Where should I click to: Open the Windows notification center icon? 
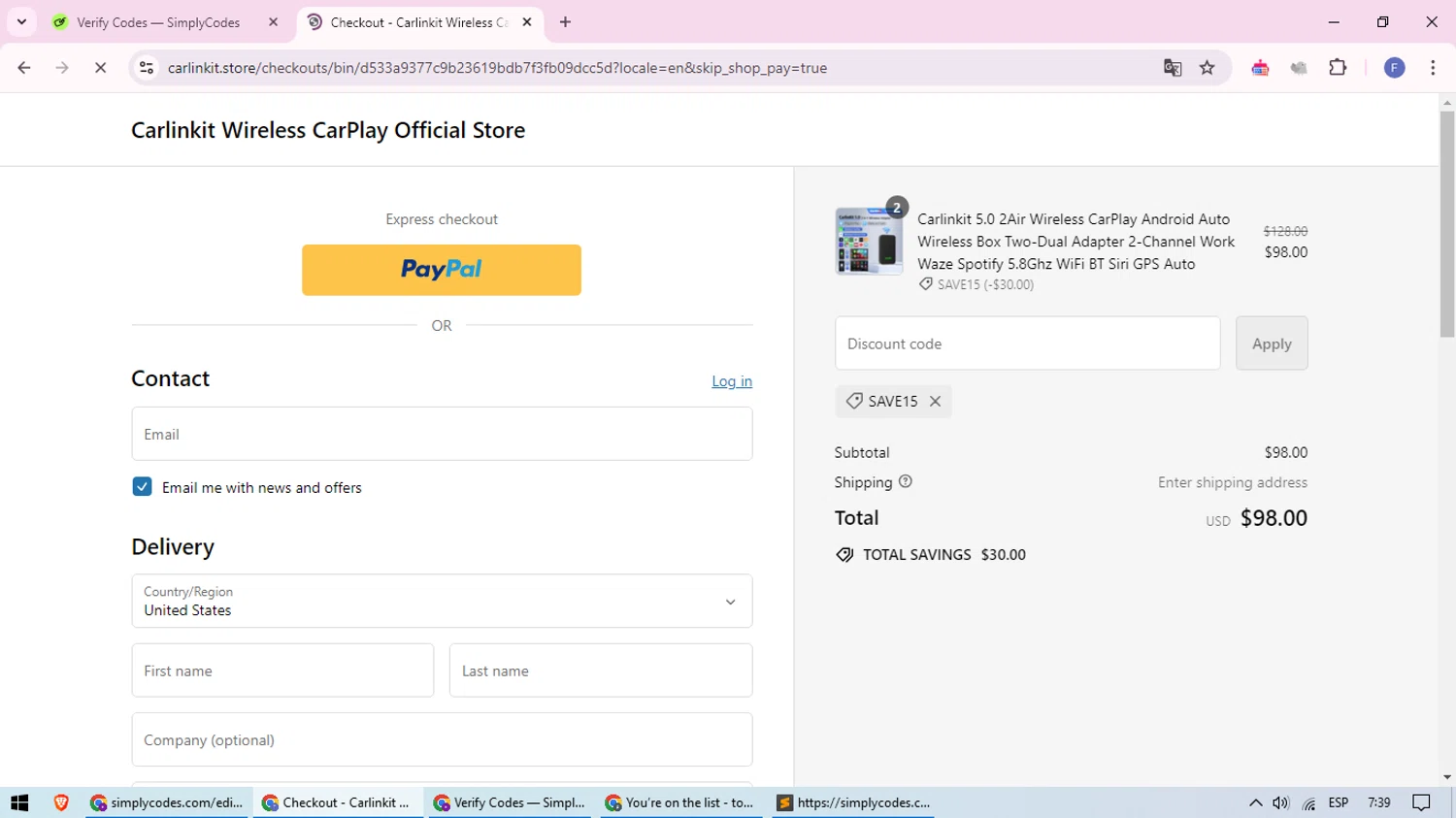(x=1422, y=802)
